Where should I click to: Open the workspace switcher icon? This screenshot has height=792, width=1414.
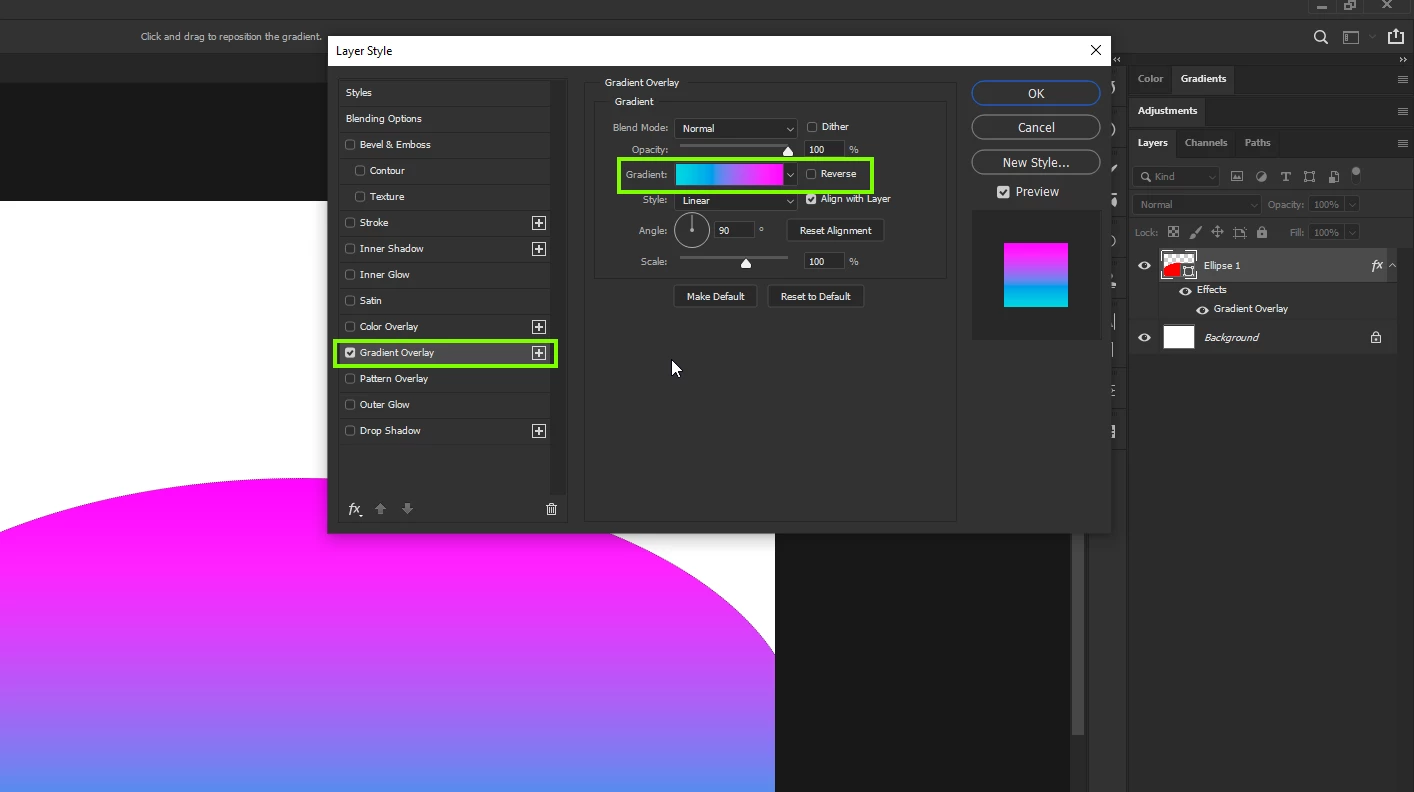[x=1351, y=37]
